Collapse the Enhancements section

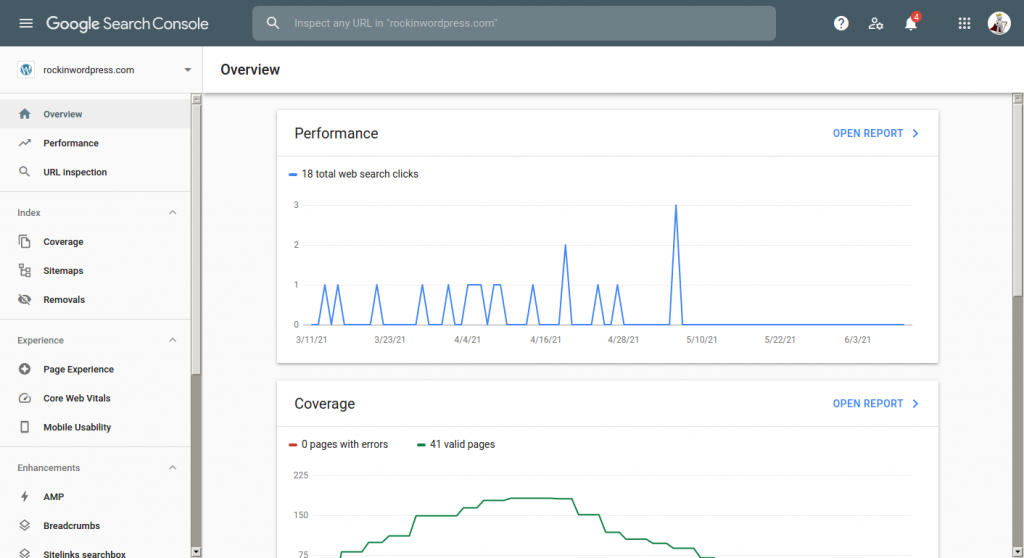[172, 467]
